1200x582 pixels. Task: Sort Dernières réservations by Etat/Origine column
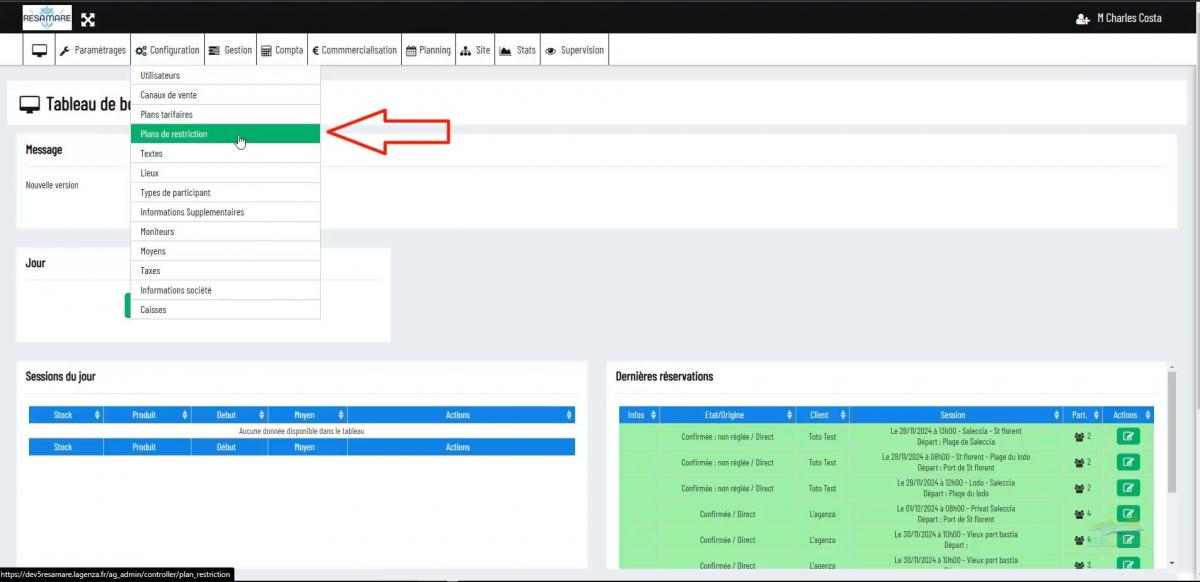tap(726, 415)
